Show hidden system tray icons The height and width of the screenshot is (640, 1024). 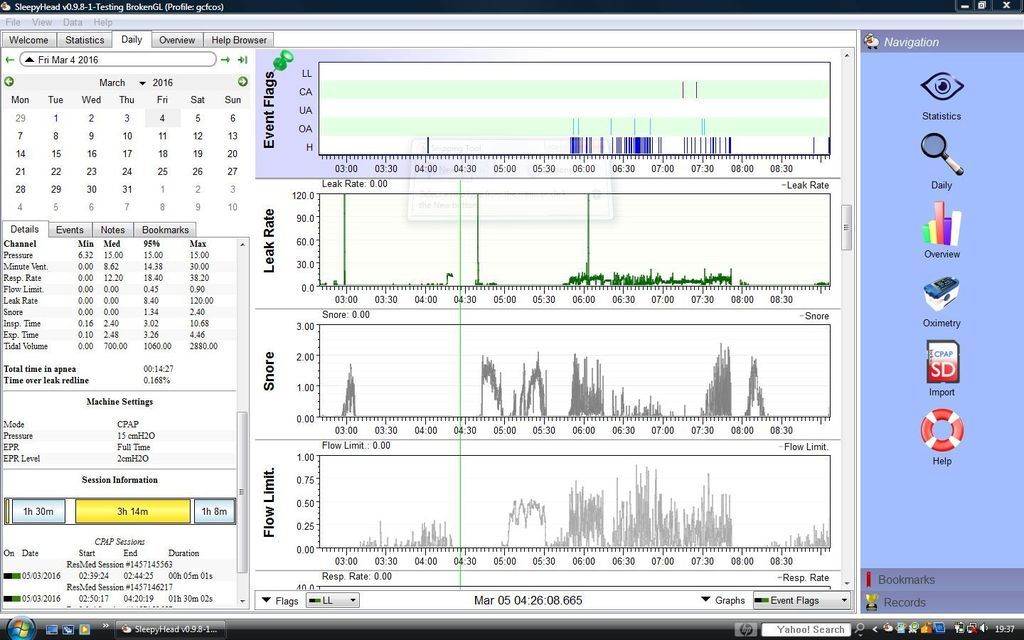pos(874,630)
